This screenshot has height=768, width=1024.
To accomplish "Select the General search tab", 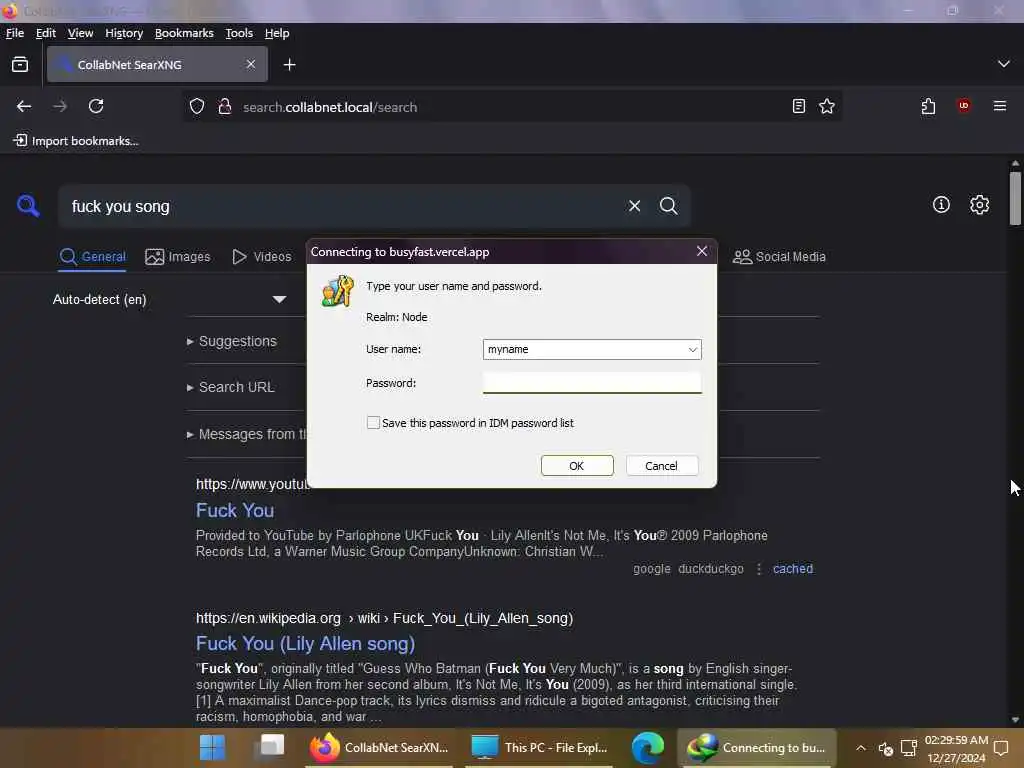I will 93,257.
